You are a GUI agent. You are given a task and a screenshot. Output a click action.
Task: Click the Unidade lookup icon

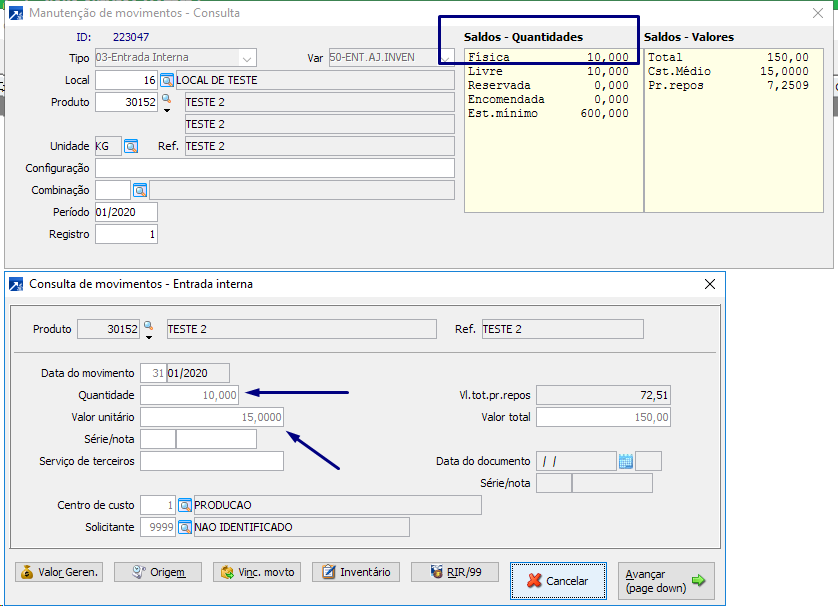131,146
